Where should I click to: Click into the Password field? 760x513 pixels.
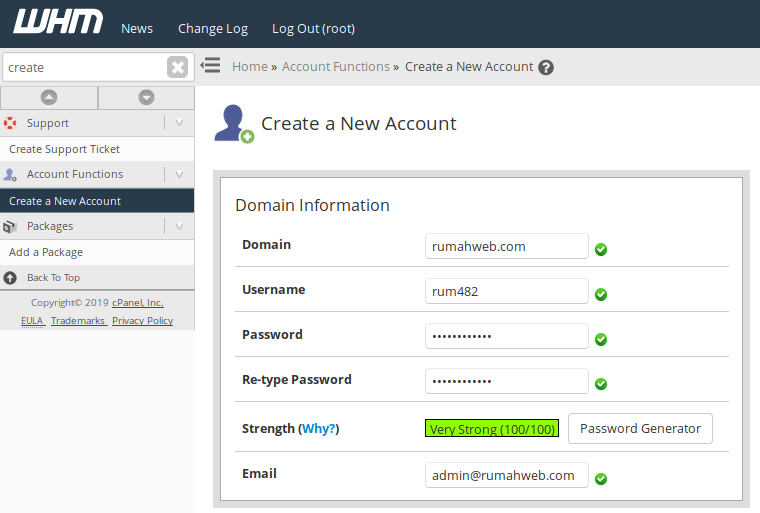pos(507,336)
